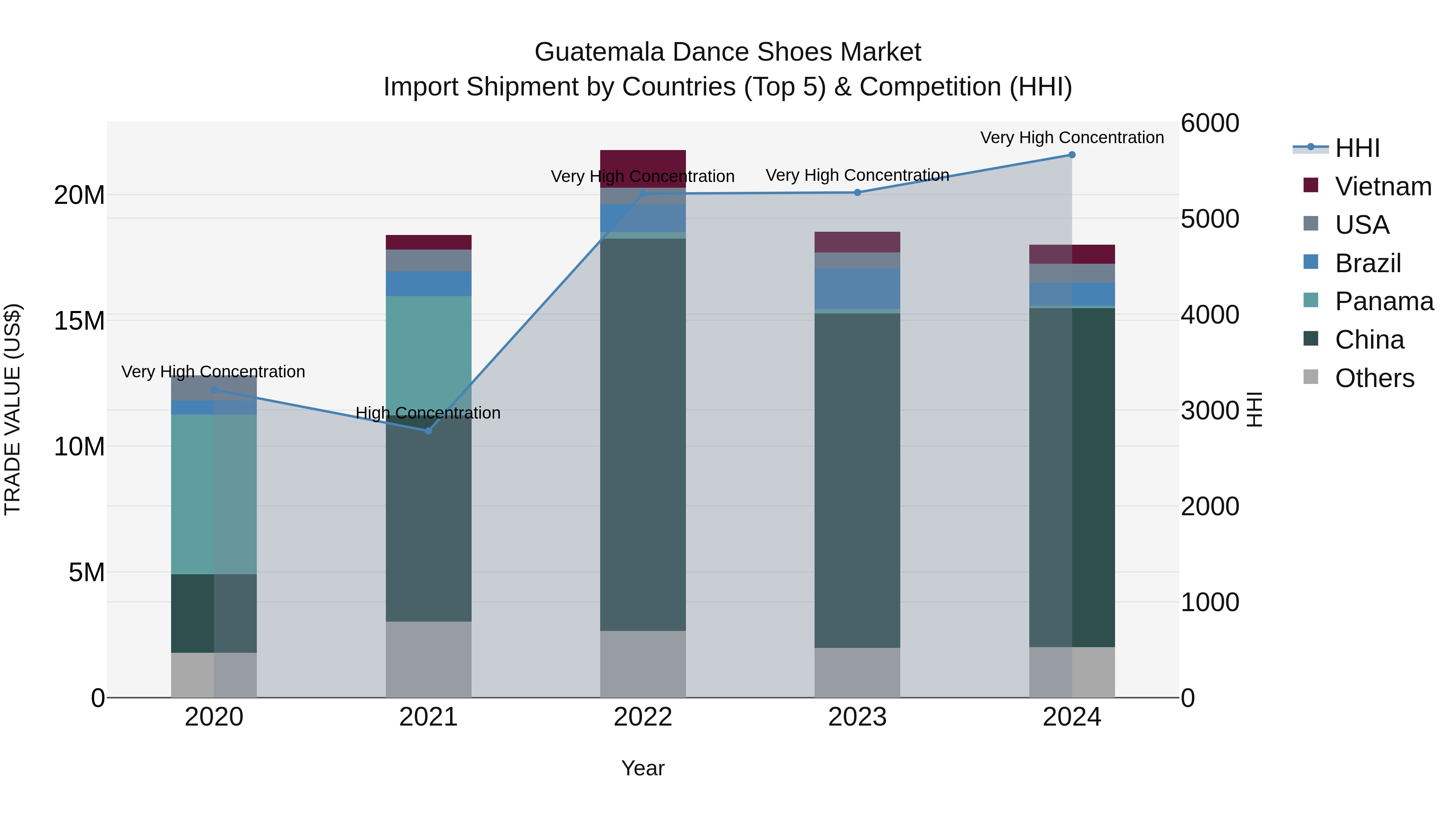Click the China segment in the 2022 bar

pyautogui.click(x=643, y=435)
